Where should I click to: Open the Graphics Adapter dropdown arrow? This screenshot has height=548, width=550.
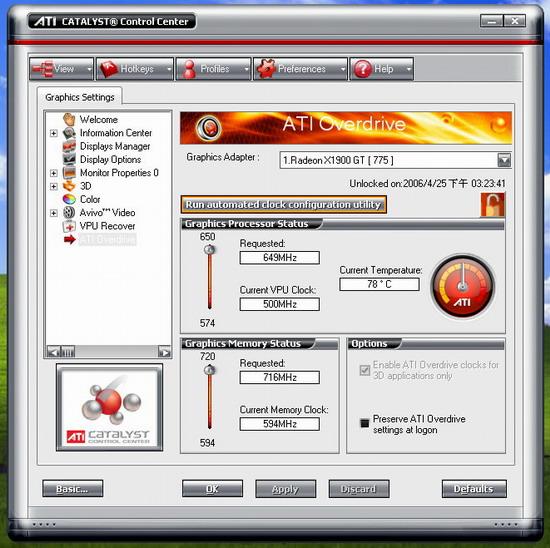click(504, 160)
